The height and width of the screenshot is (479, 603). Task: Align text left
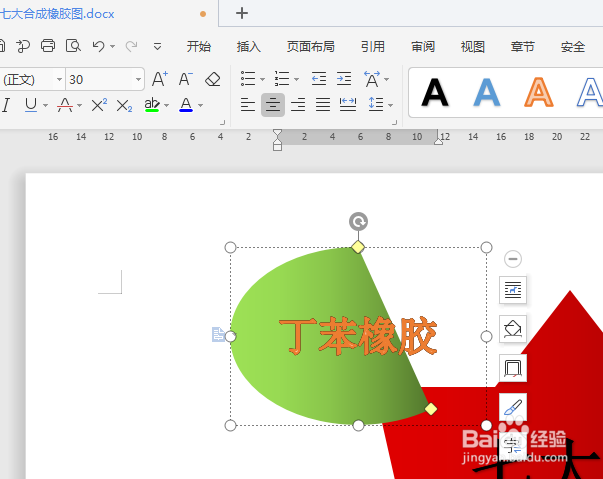pyautogui.click(x=248, y=104)
